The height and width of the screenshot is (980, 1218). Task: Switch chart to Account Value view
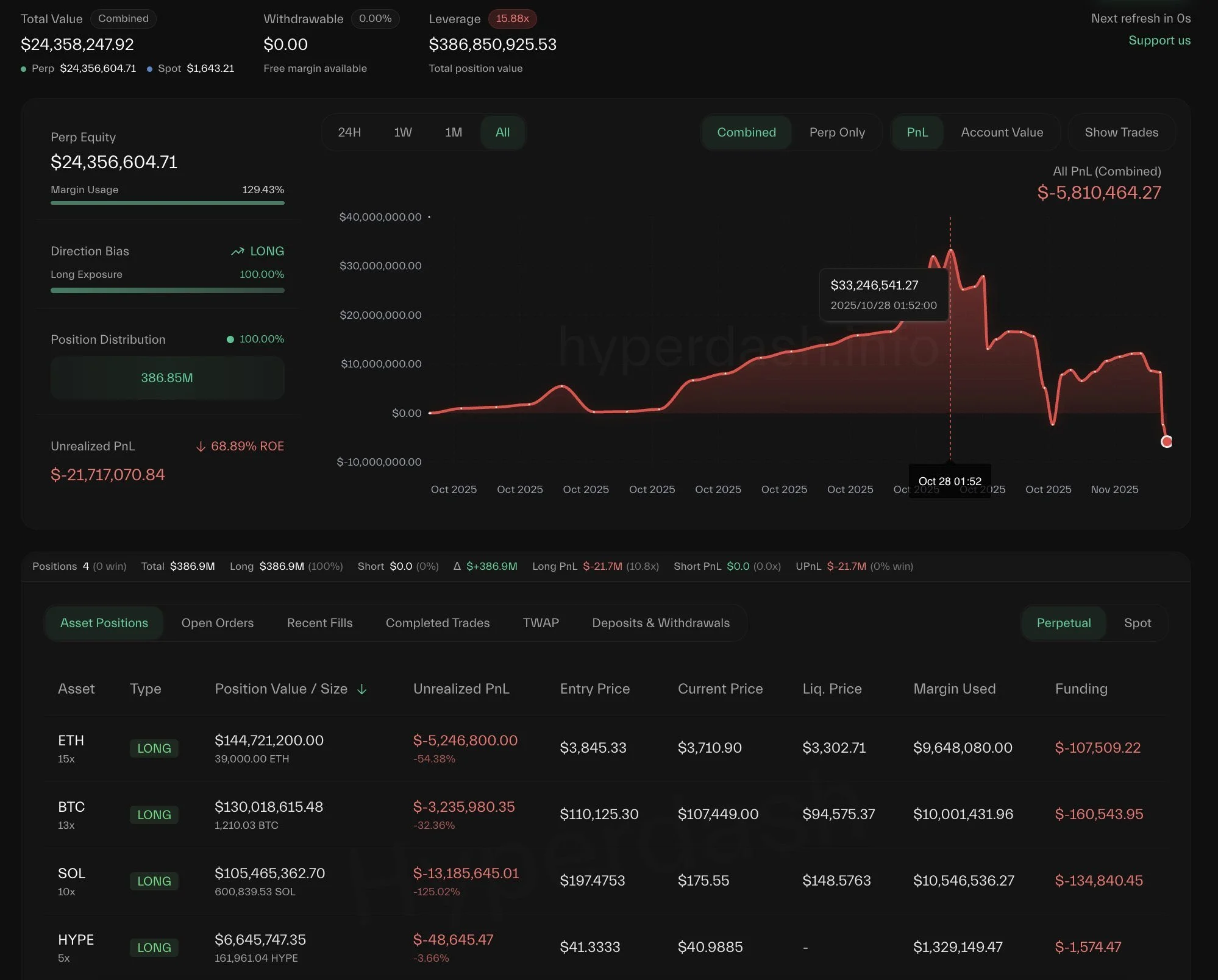click(1002, 132)
